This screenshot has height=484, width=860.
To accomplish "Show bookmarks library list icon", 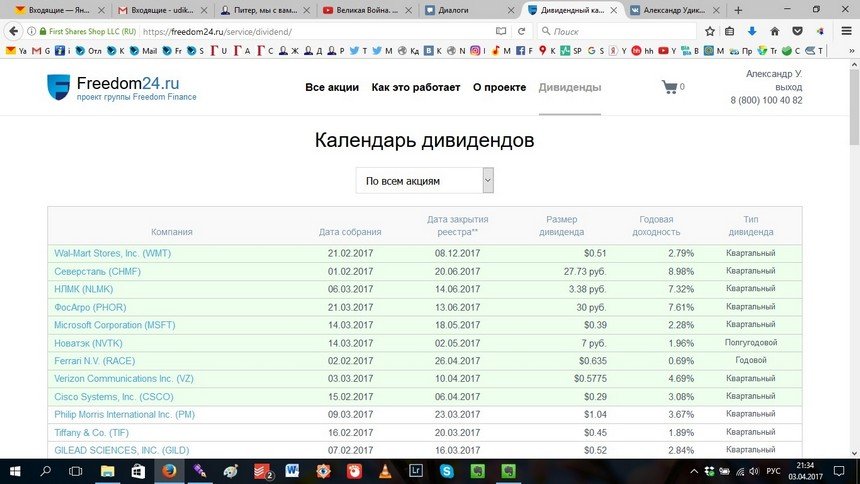I will click(729, 31).
